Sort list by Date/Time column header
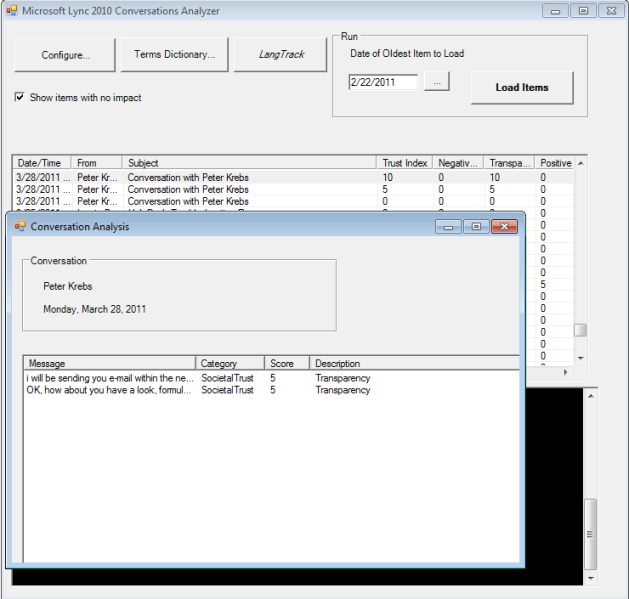629x599 pixels. 40,163
